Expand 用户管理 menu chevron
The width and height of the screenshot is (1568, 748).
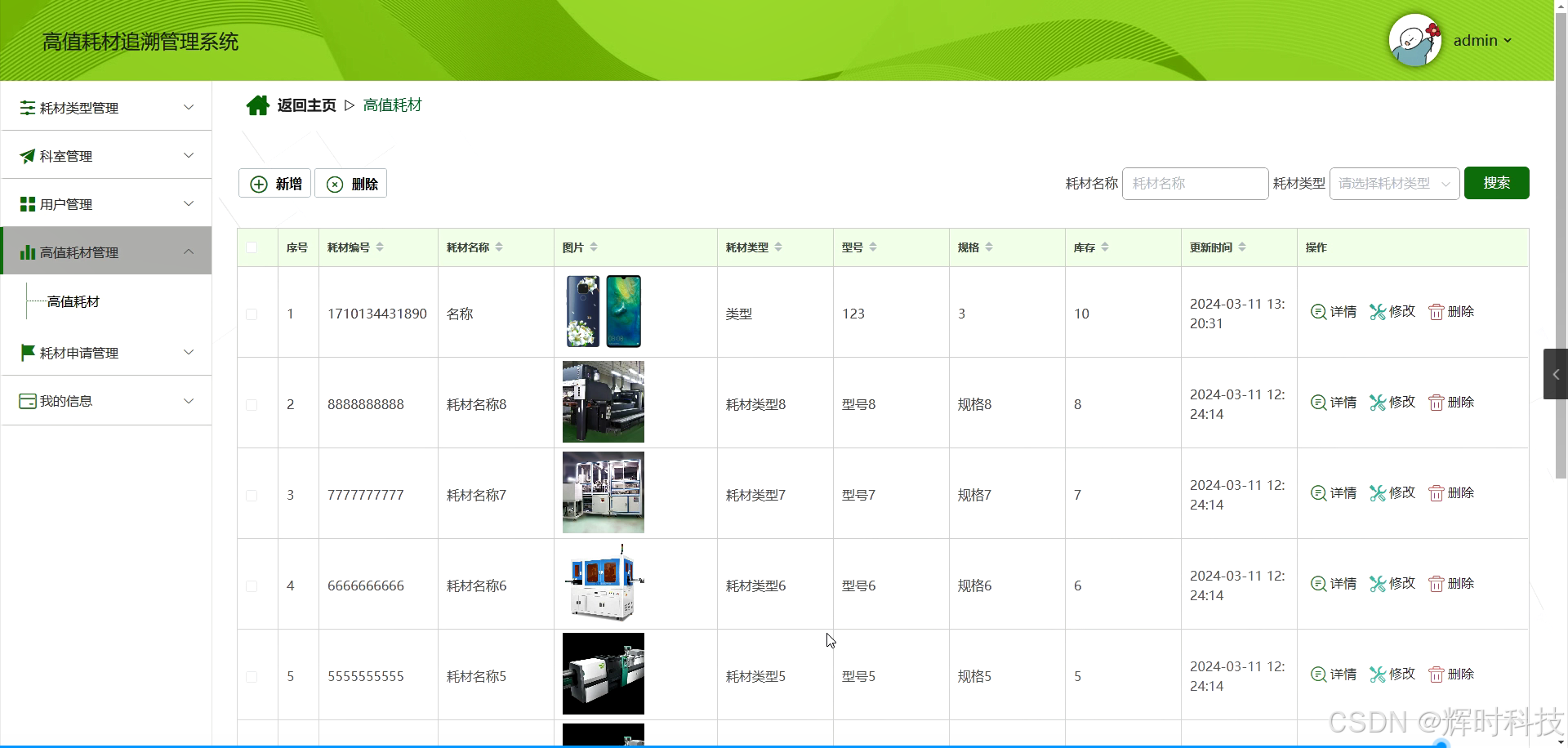189,203
